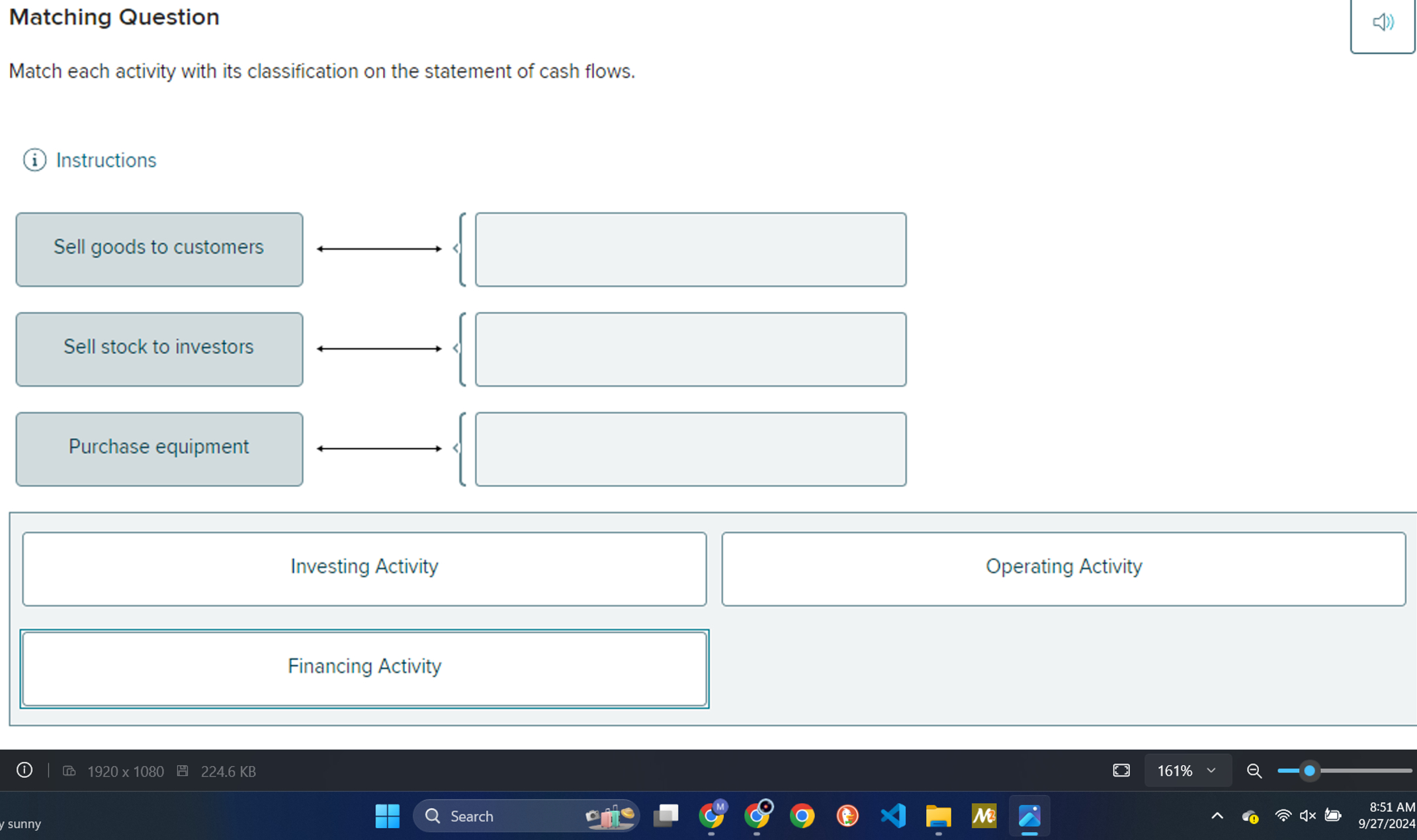Open File Explorer from the taskbar

tap(938, 816)
